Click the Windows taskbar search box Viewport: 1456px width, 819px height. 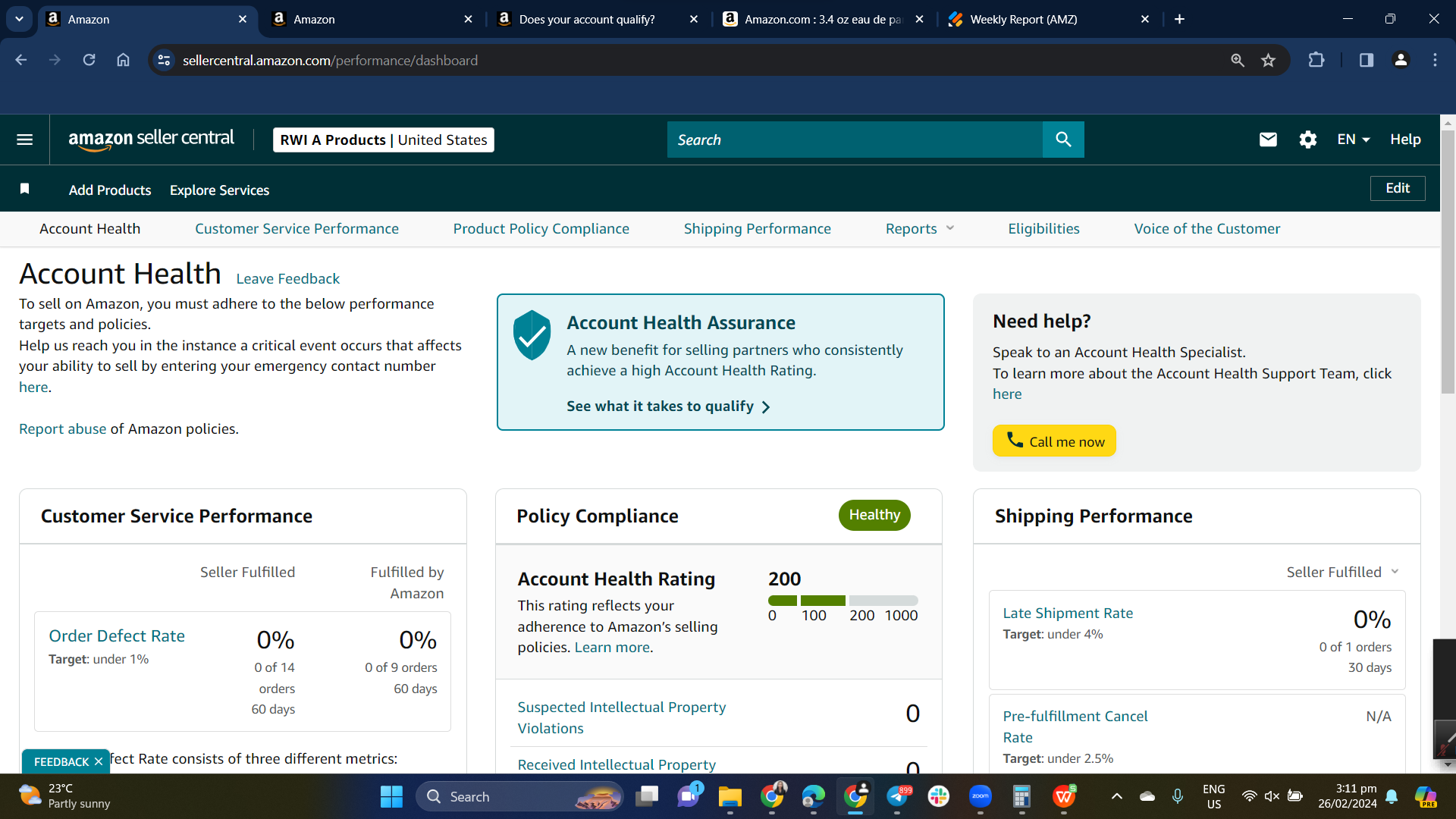coord(520,796)
